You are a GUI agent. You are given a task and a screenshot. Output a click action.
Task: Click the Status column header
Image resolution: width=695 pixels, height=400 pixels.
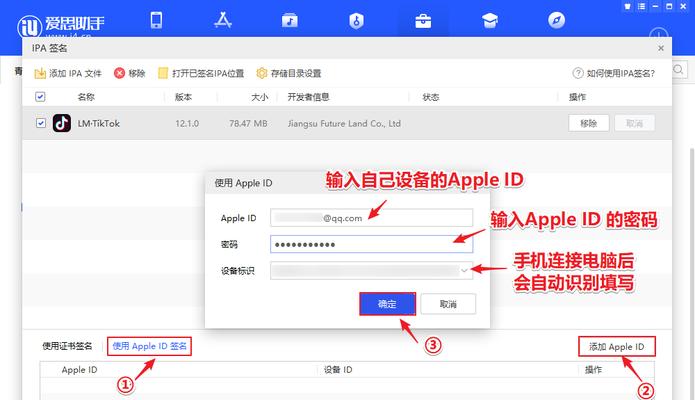pyautogui.click(x=431, y=97)
